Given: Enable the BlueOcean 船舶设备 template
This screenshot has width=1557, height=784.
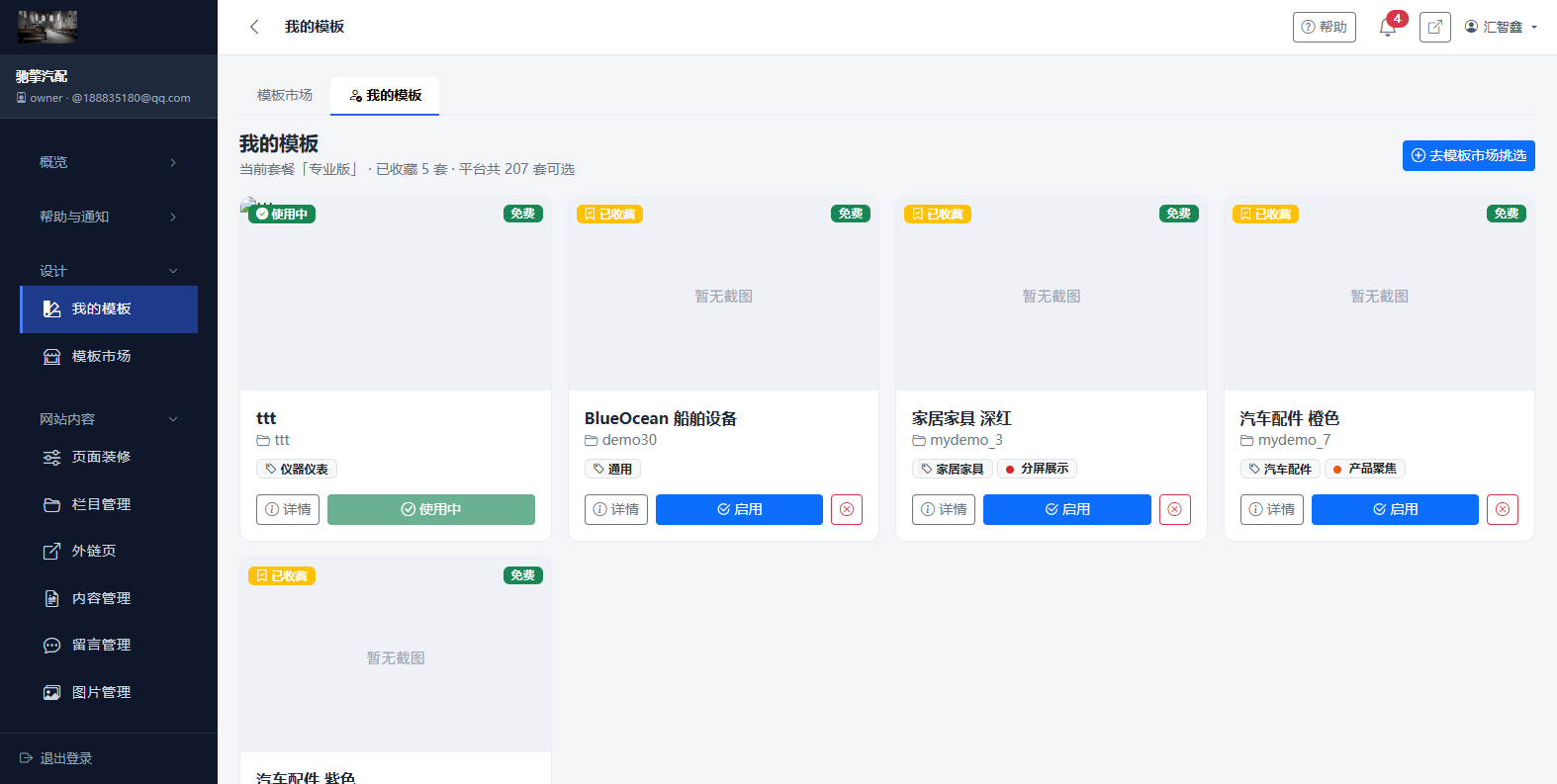Looking at the screenshot, I should 739,509.
